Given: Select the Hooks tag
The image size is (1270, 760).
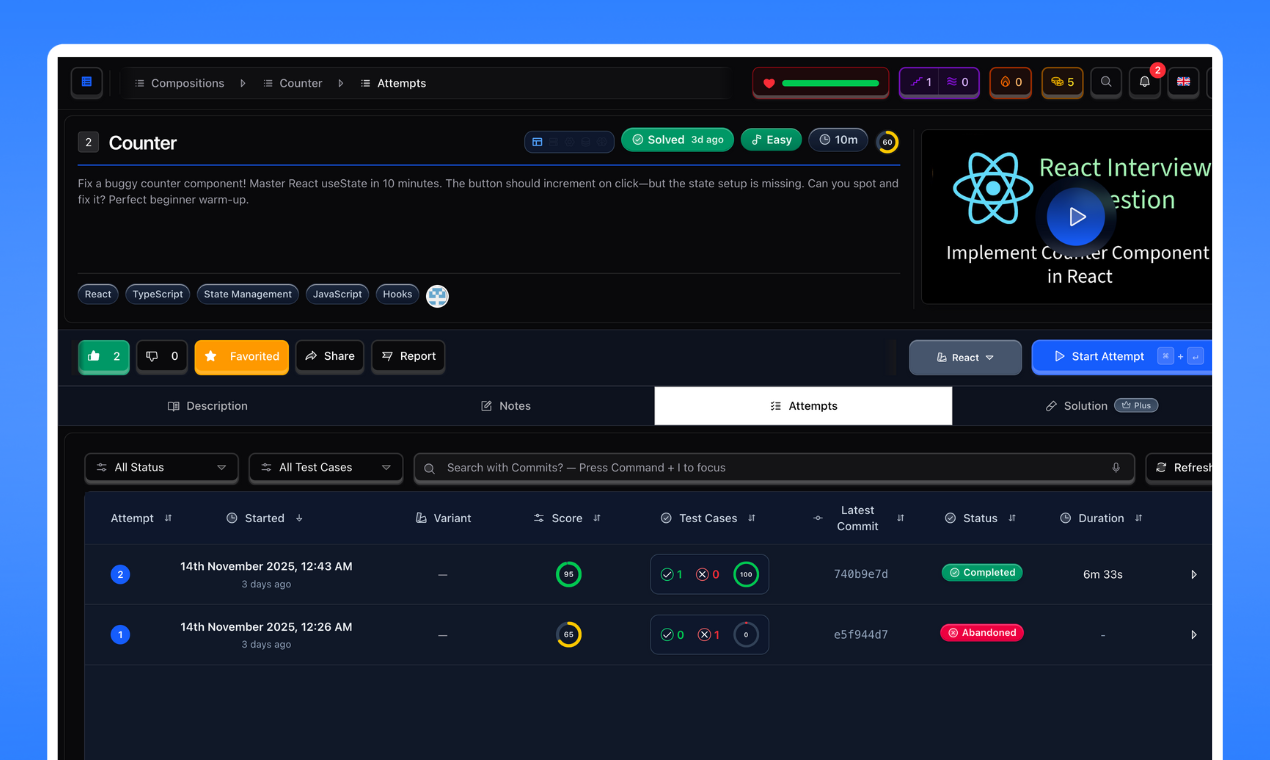Looking at the screenshot, I should click(x=397, y=294).
